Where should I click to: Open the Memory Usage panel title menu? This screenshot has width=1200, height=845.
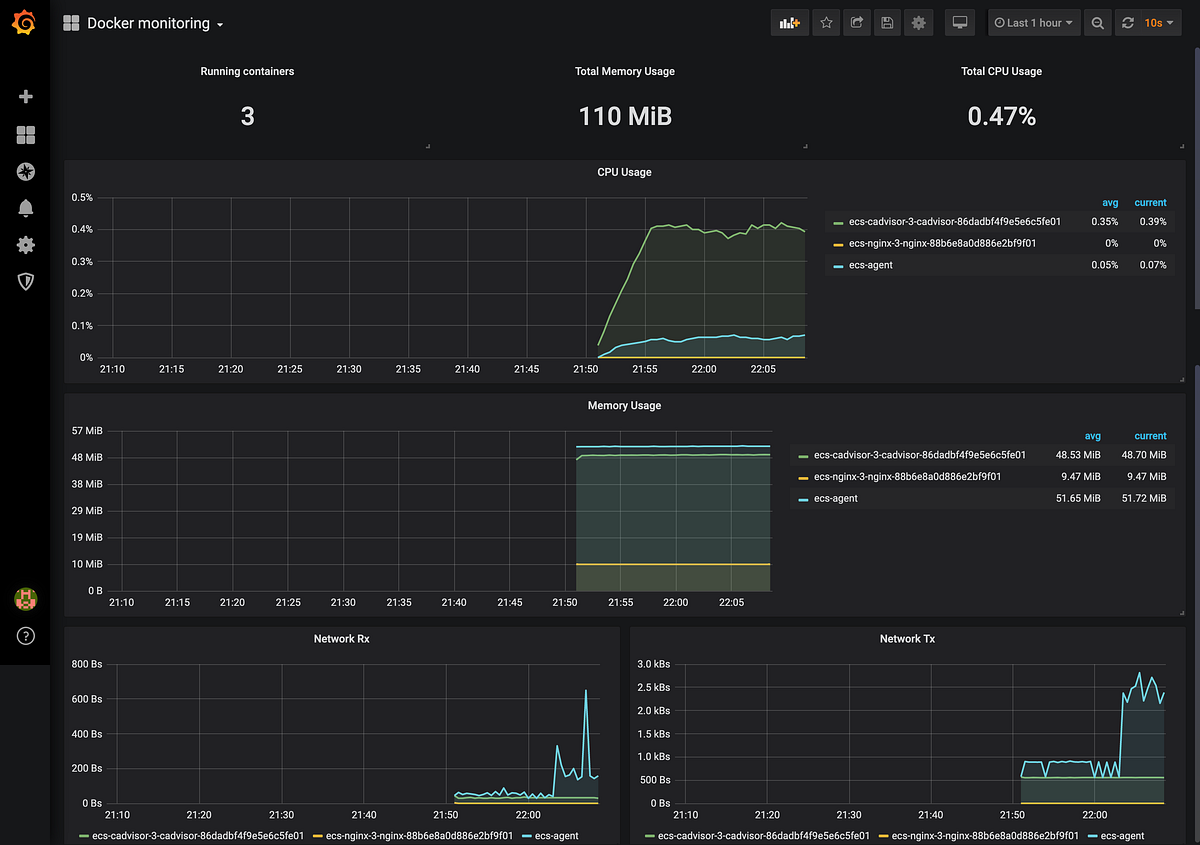pos(624,405)
